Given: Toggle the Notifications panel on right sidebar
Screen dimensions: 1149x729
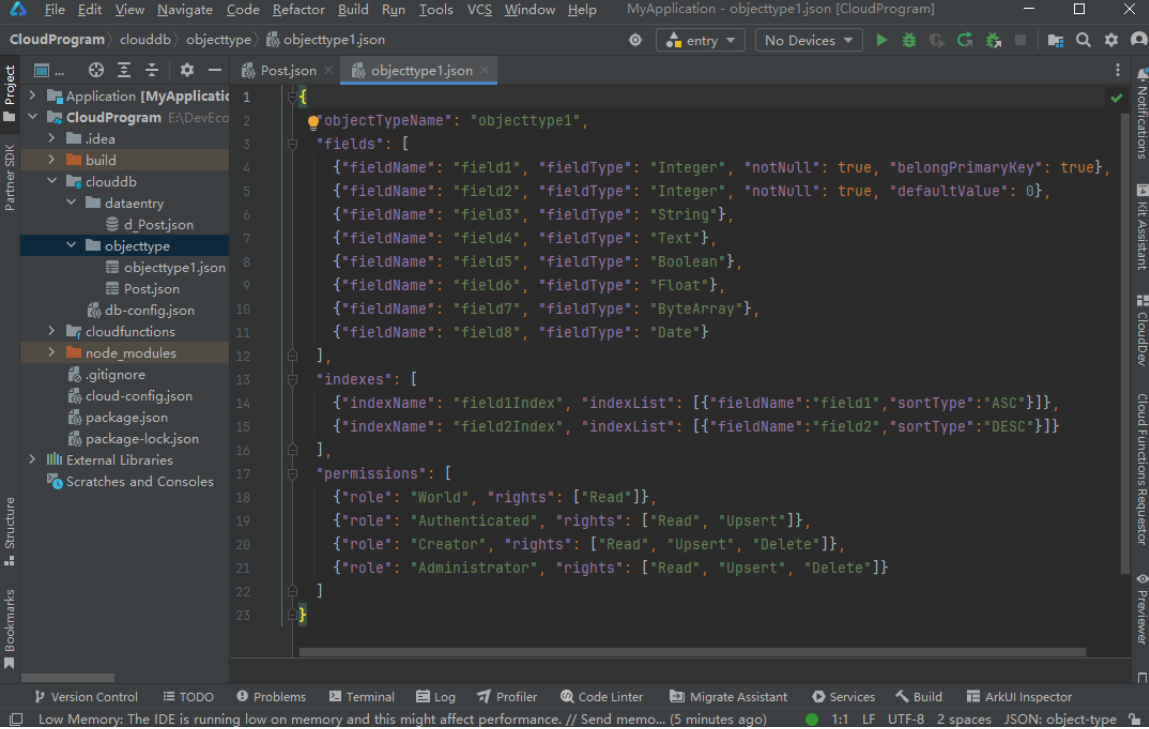Looking at the screenshot, I should click(x=1140, y=115).
